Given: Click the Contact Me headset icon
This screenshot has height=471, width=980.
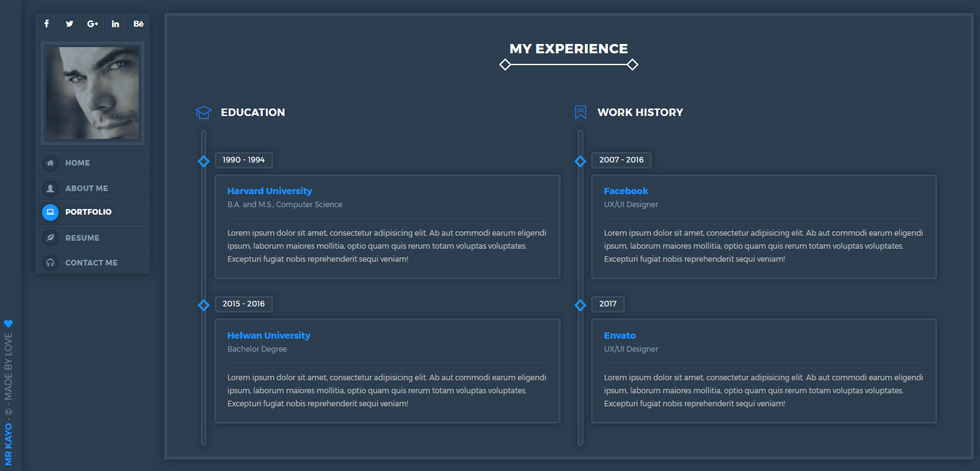Looking at the screenshot, I should point(50,263).
